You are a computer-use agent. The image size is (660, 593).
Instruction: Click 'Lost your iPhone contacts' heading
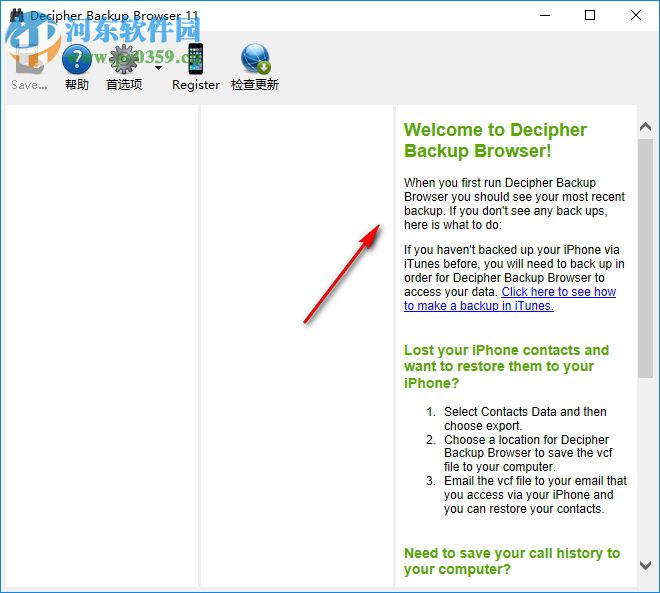pyautogui.click(x=506, y=366)
